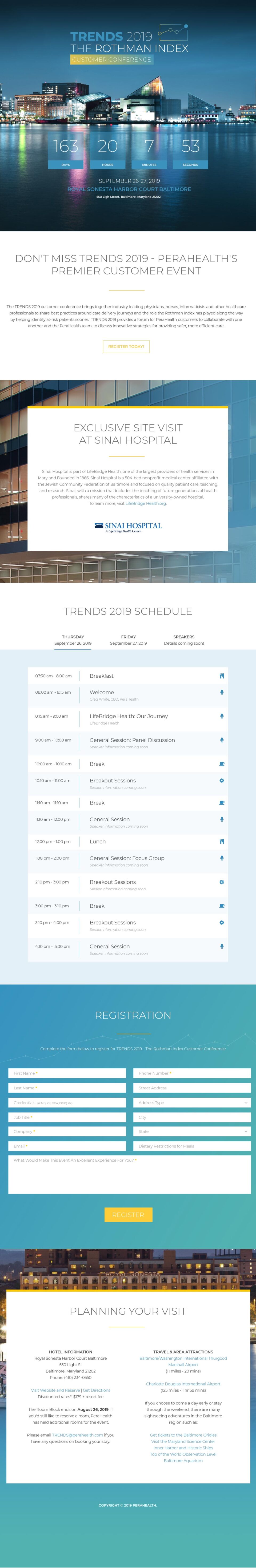Click into the Email field
The height and width of the screenshot is (1568, 256).
pyautogui.click(x=67, y=1146)
